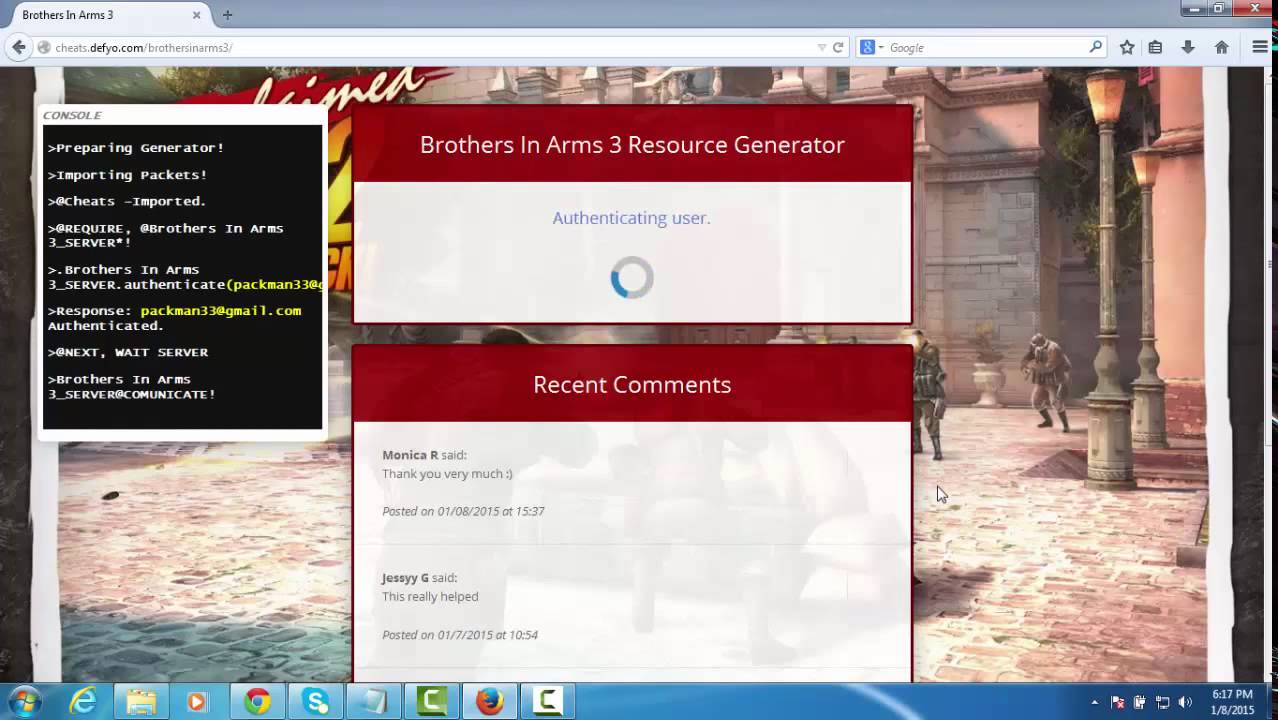The image size is (1278, 720).
Task: Click the '>@NEXT, WAIT SERVER' console line
Action: coord(128,352)
